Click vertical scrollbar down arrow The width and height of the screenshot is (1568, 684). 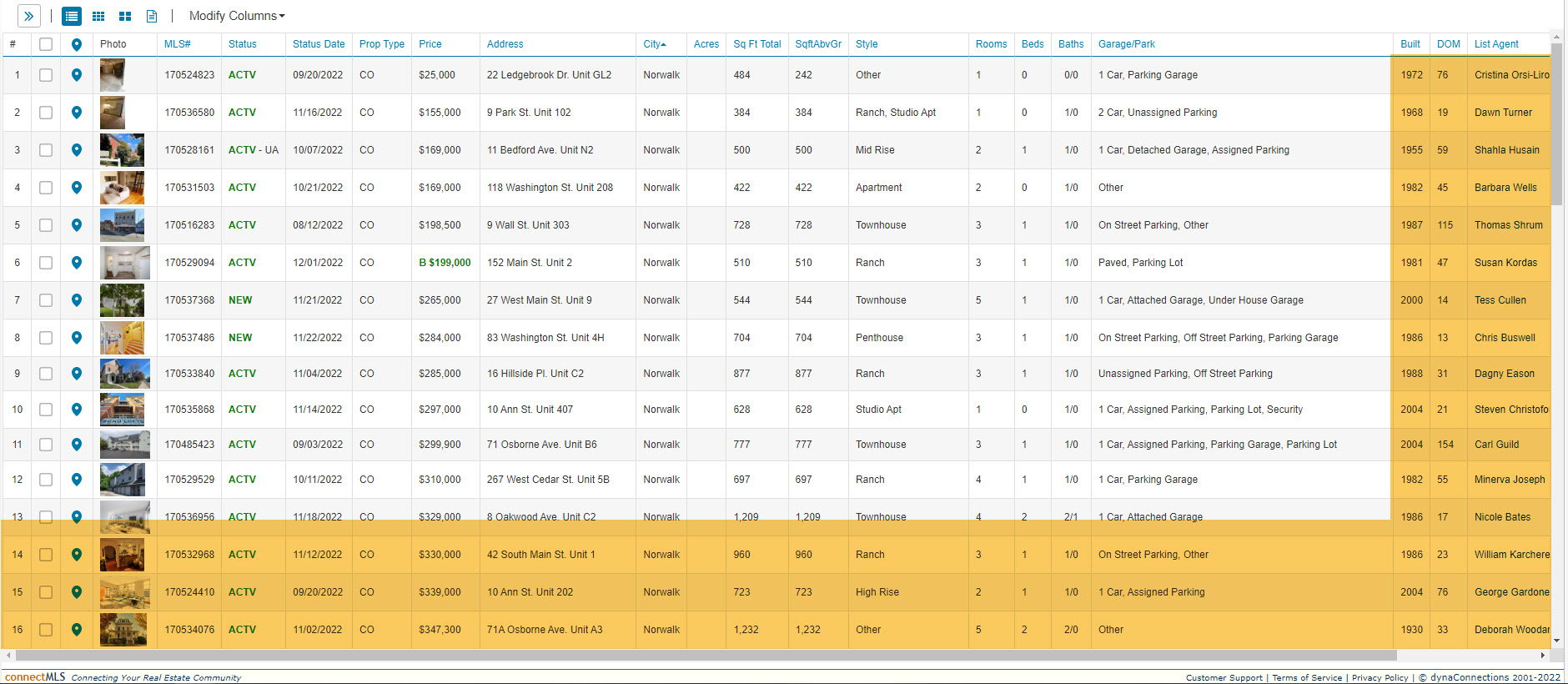[x=1556, y=641]
